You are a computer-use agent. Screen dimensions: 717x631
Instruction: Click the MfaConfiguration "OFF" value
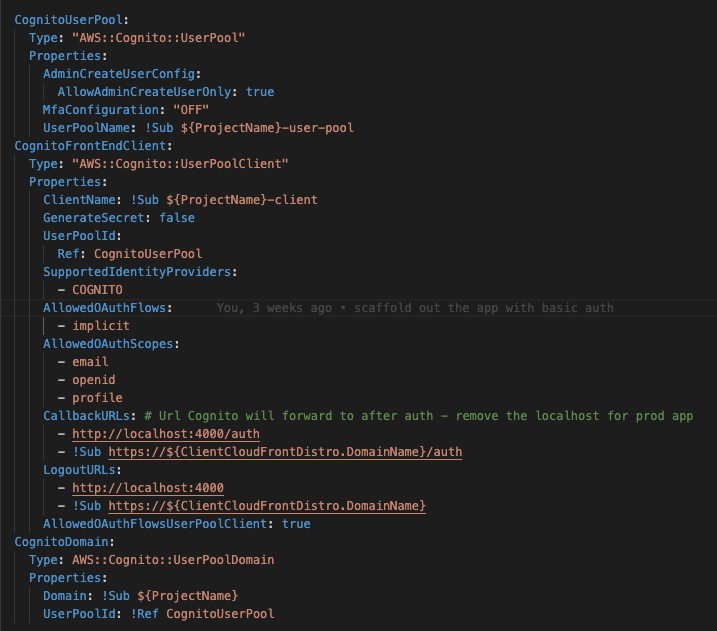tap(191, 110)
